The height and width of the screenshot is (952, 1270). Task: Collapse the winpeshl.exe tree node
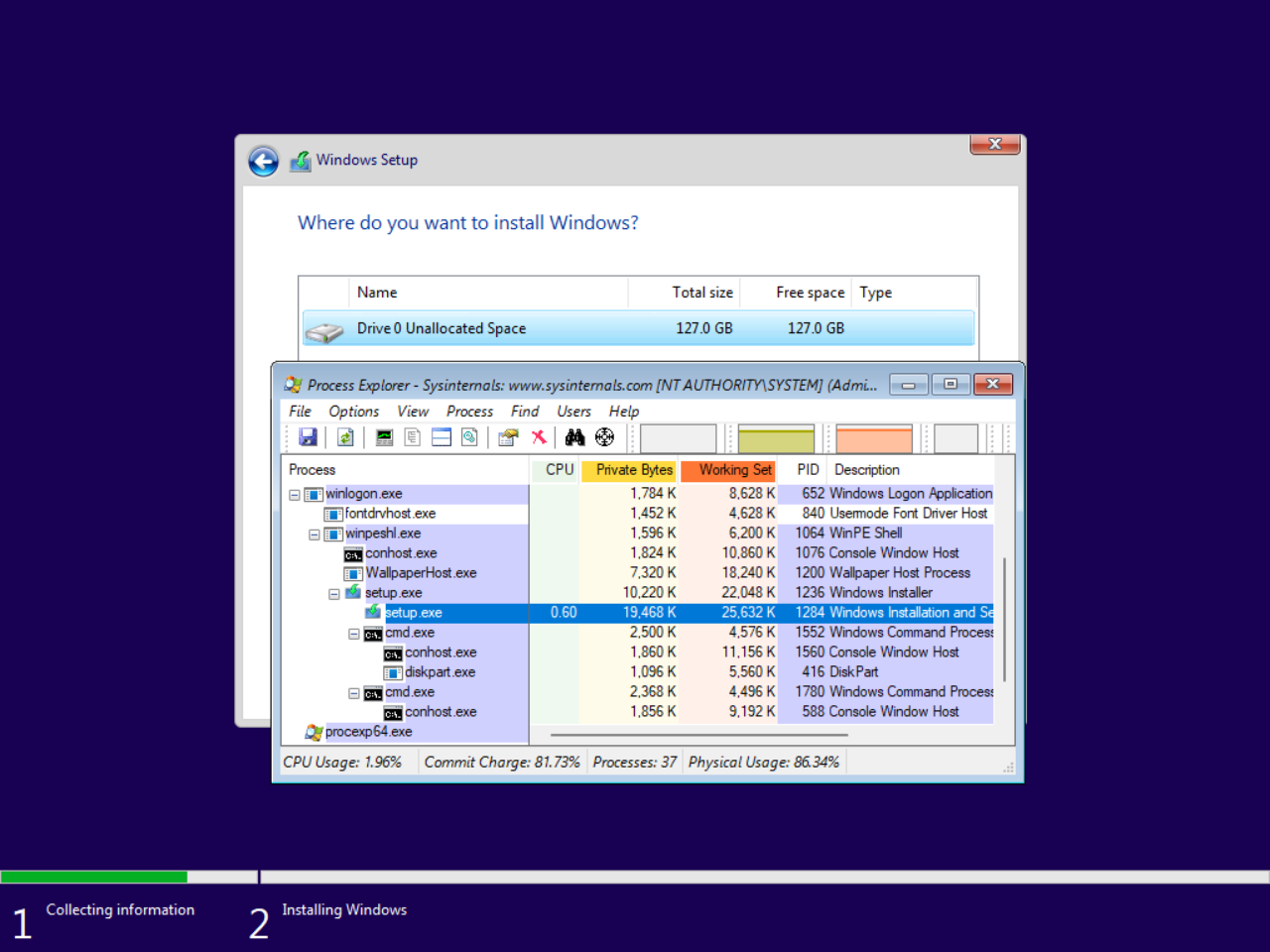click(x=315, y=535)
